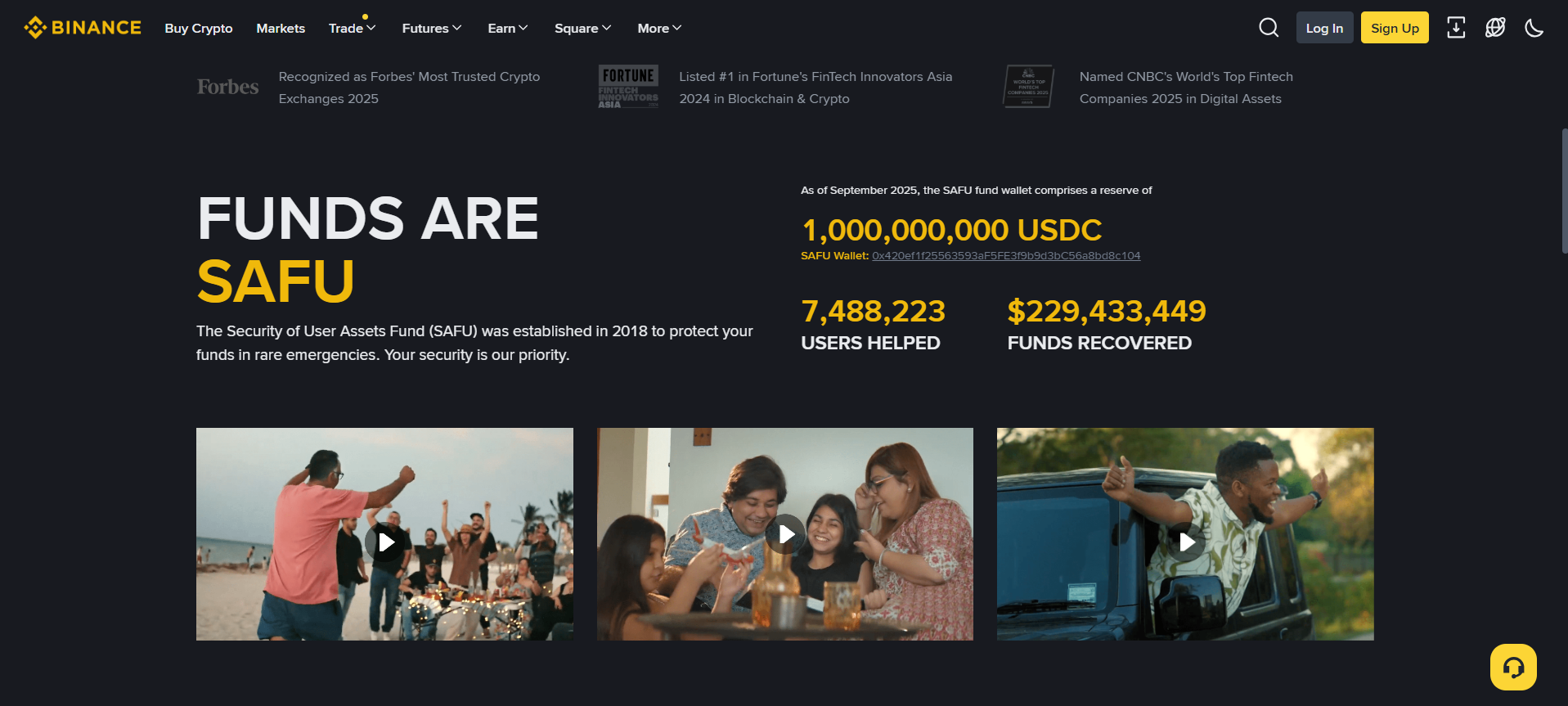Play the man in car video
The image size is (1568, 706).
pos(1185,542)
